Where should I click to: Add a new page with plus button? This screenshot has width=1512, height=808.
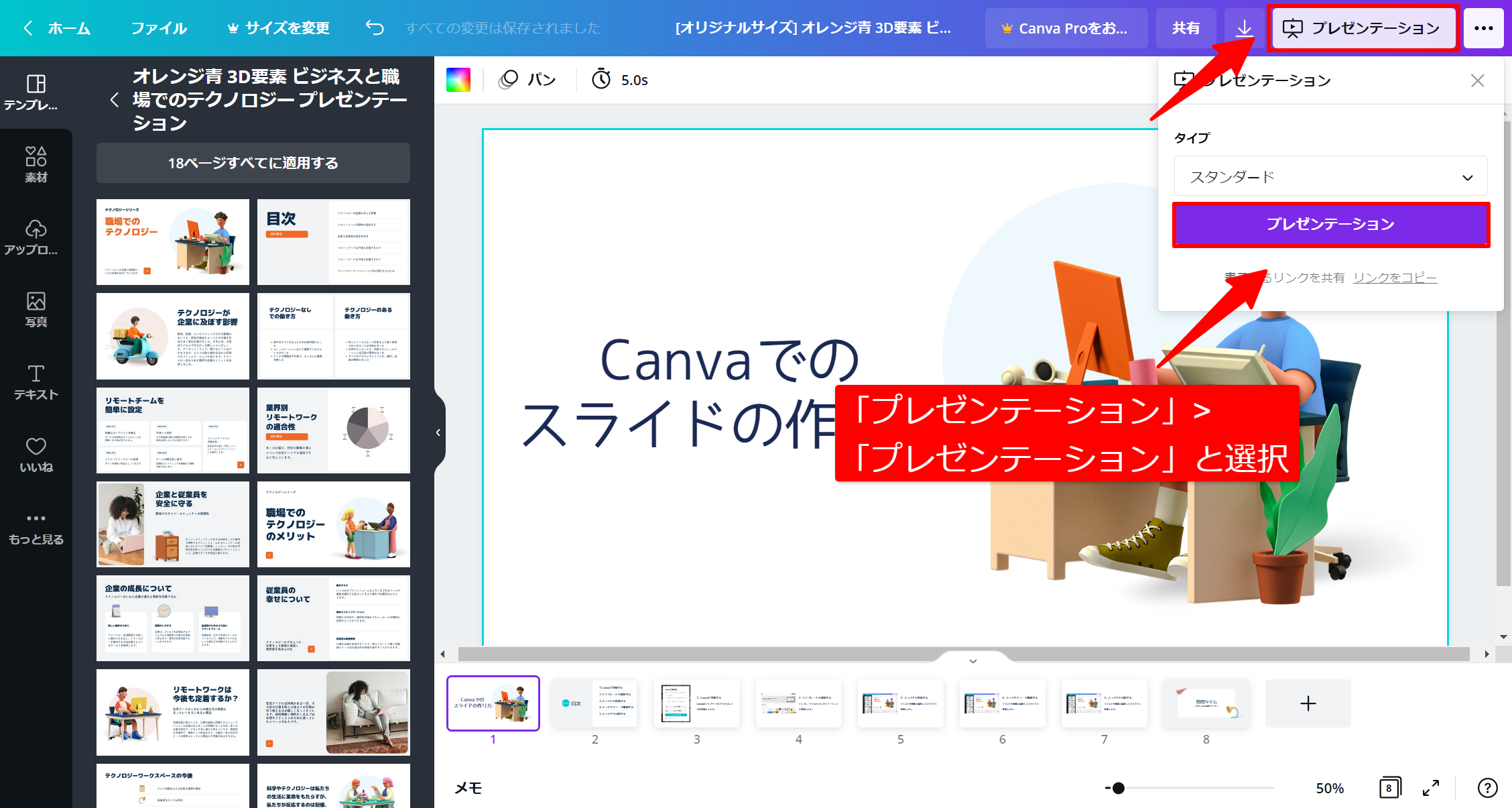pyautogui.click(x=1308, y=703)
